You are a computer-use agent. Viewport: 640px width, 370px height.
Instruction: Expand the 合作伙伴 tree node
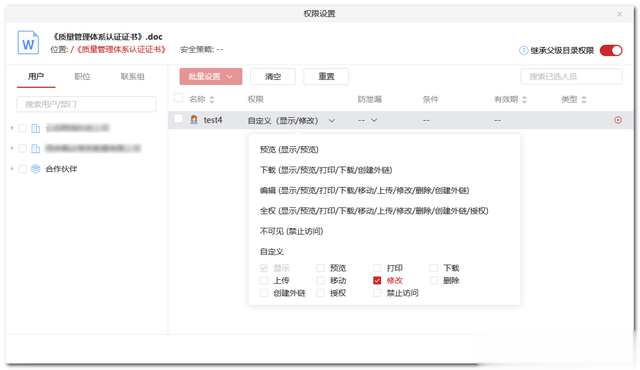[12, 168]
